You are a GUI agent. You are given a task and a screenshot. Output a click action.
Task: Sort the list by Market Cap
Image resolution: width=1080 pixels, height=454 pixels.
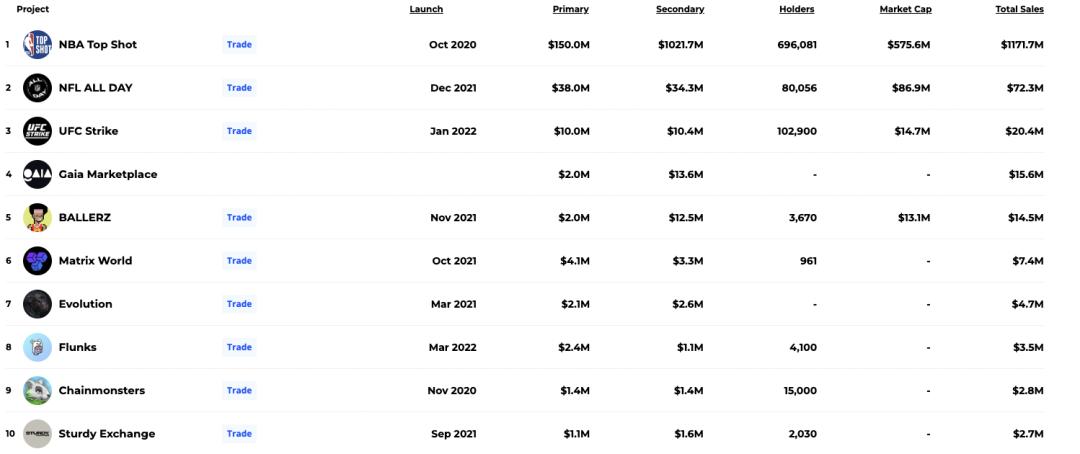pyautogui.click(x=905, y=9)
